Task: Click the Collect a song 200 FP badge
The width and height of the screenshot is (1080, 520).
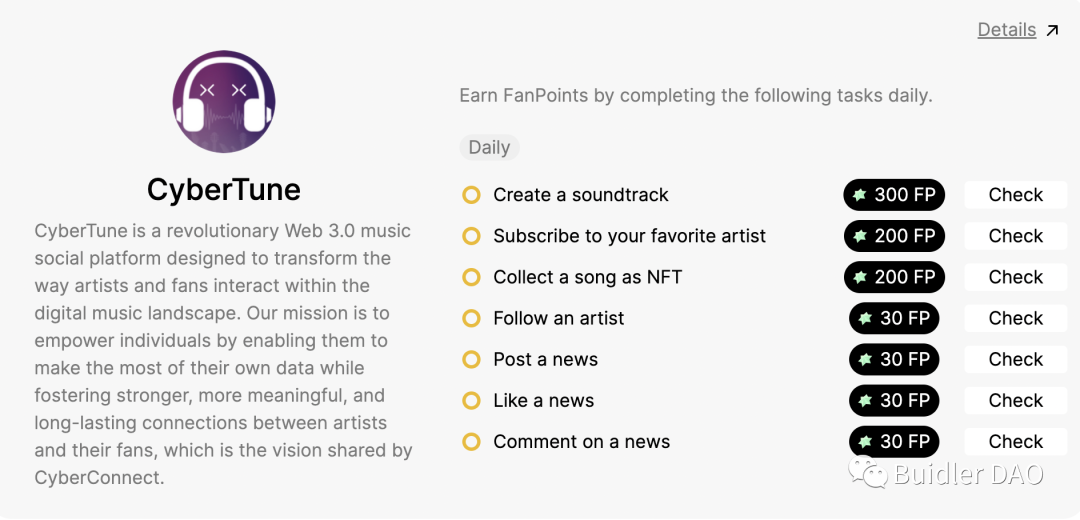Action: (894, 277)
